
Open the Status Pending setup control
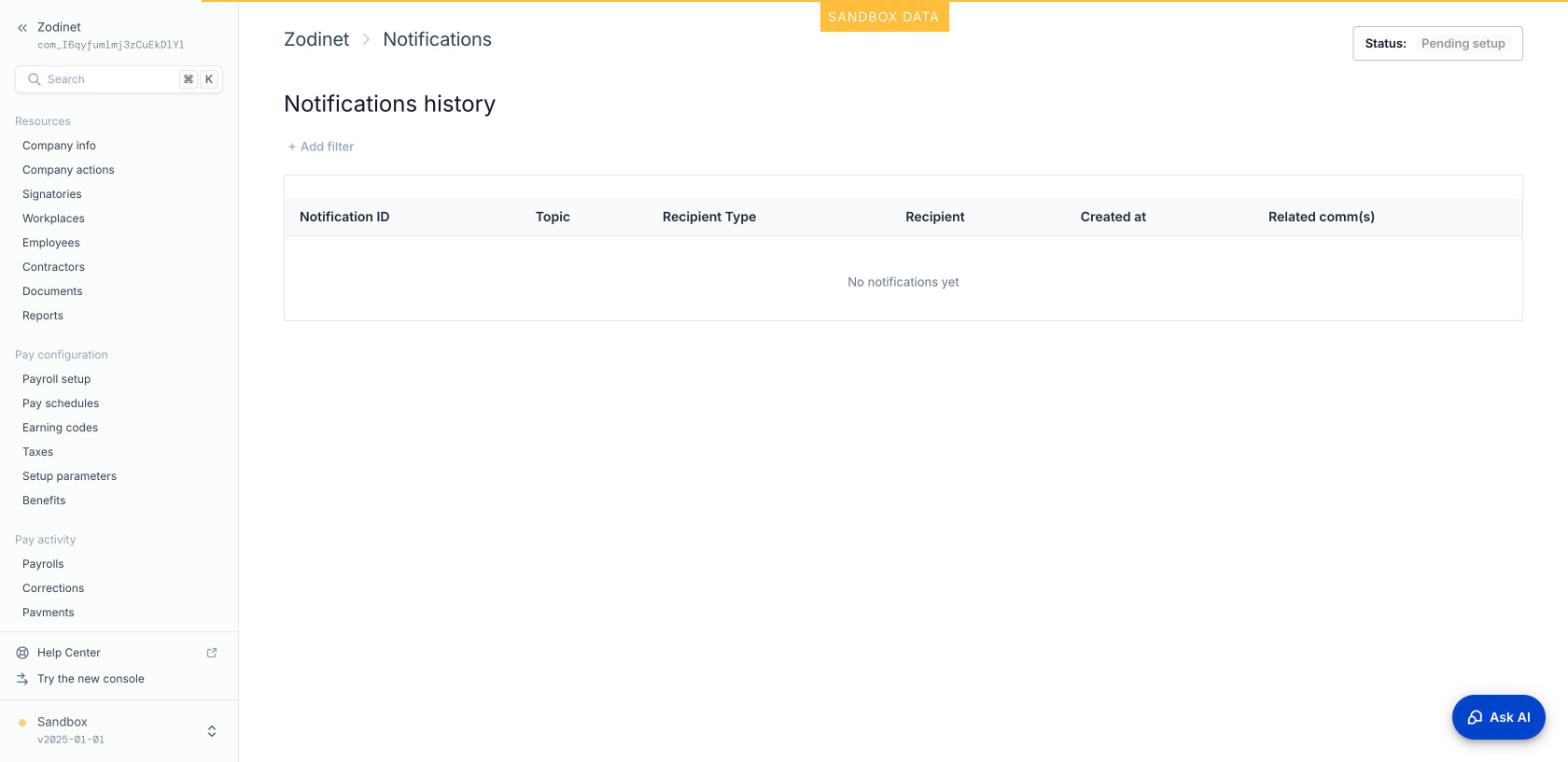click(x=1437, y=43)
